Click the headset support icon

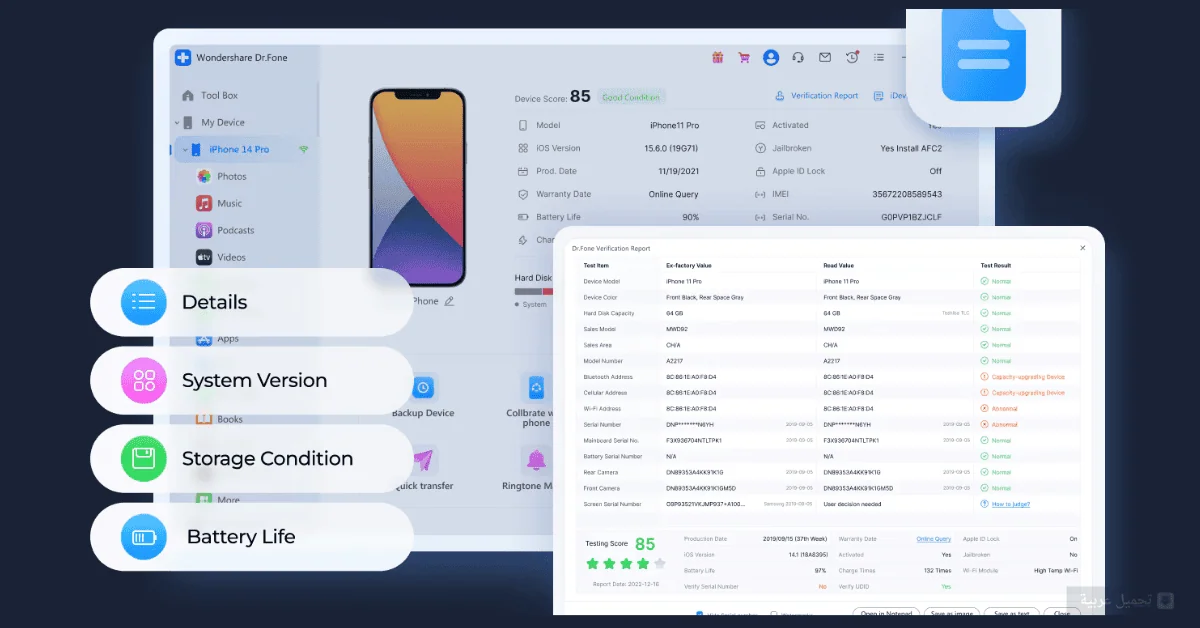point(798,58)
